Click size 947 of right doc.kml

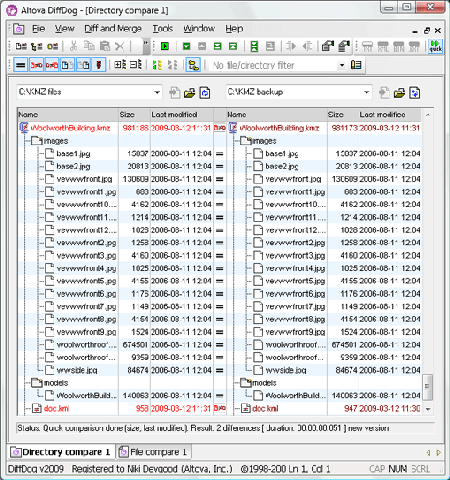[x=351, y=408]
